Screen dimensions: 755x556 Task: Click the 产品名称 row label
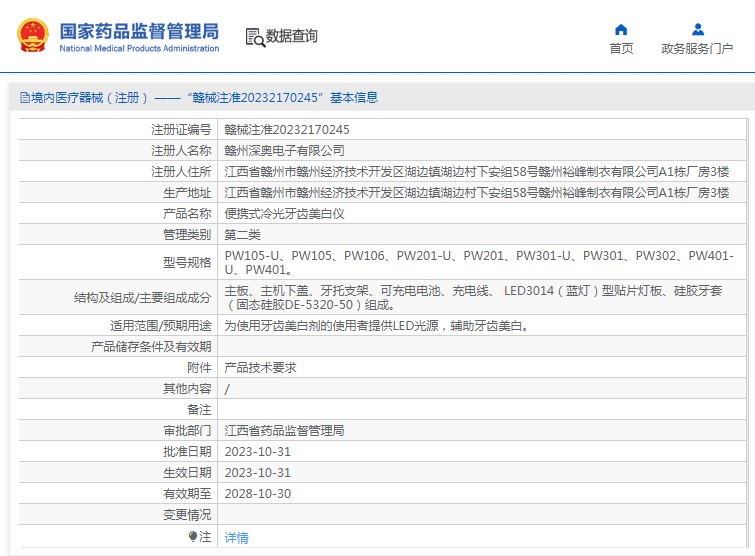pyautogui.click(x=187, y=214)
